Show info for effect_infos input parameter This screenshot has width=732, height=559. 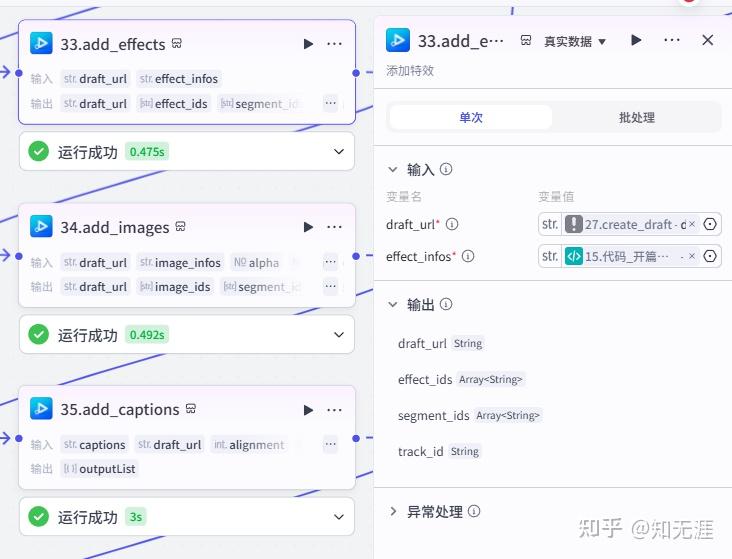pos(468,256)
